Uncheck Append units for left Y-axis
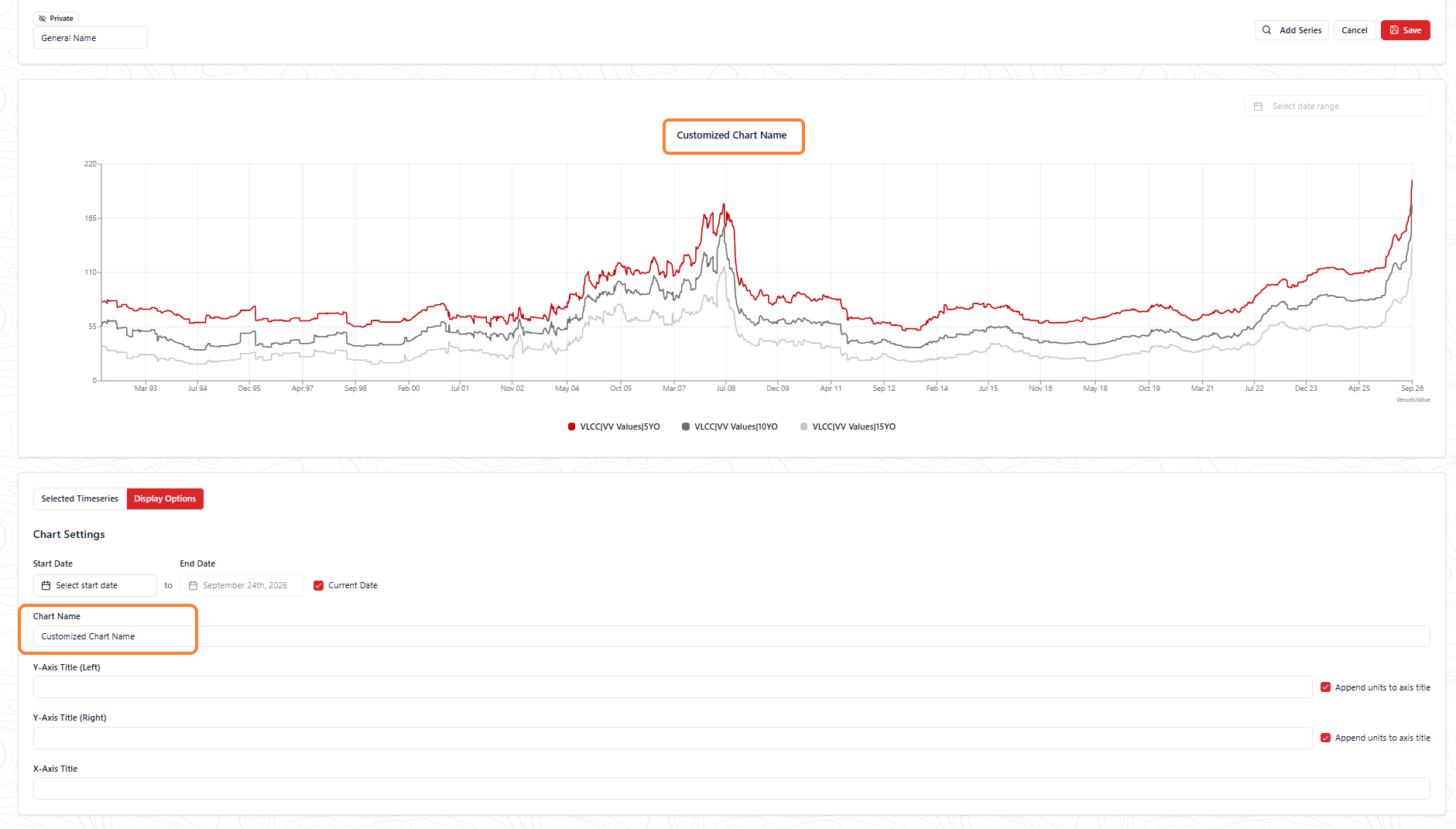Screen dimensions: 1456x829 click(1325, 687)
